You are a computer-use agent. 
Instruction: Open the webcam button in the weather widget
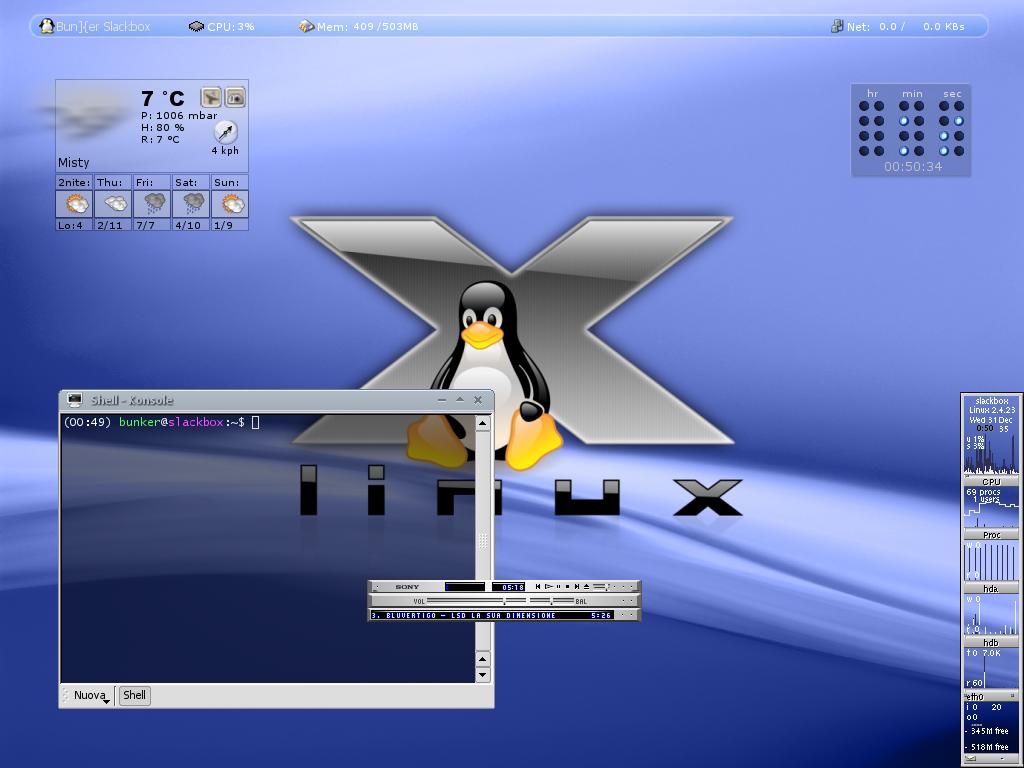coord(235,97)
